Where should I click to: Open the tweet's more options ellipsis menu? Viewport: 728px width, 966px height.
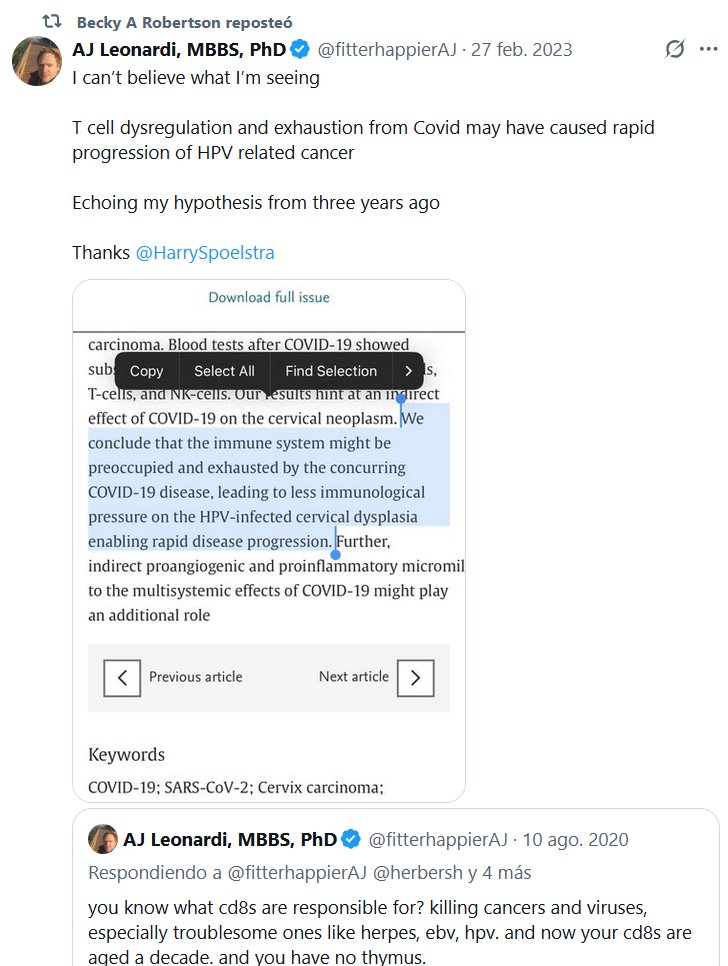point(711,49)
